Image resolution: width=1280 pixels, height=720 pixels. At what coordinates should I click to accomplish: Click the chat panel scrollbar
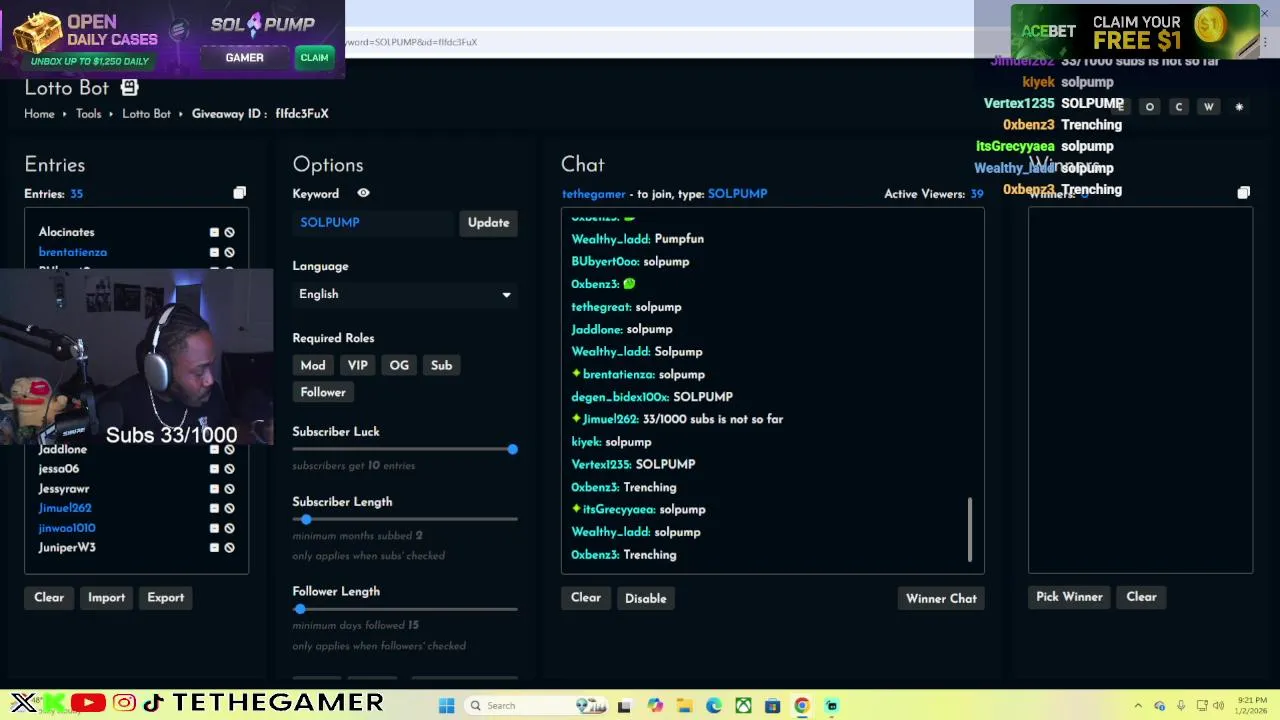969,530
